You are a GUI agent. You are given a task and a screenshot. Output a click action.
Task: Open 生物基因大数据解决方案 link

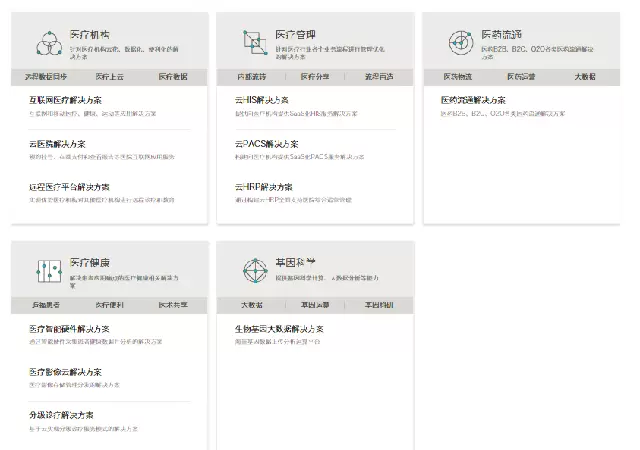tap(279, 329)
